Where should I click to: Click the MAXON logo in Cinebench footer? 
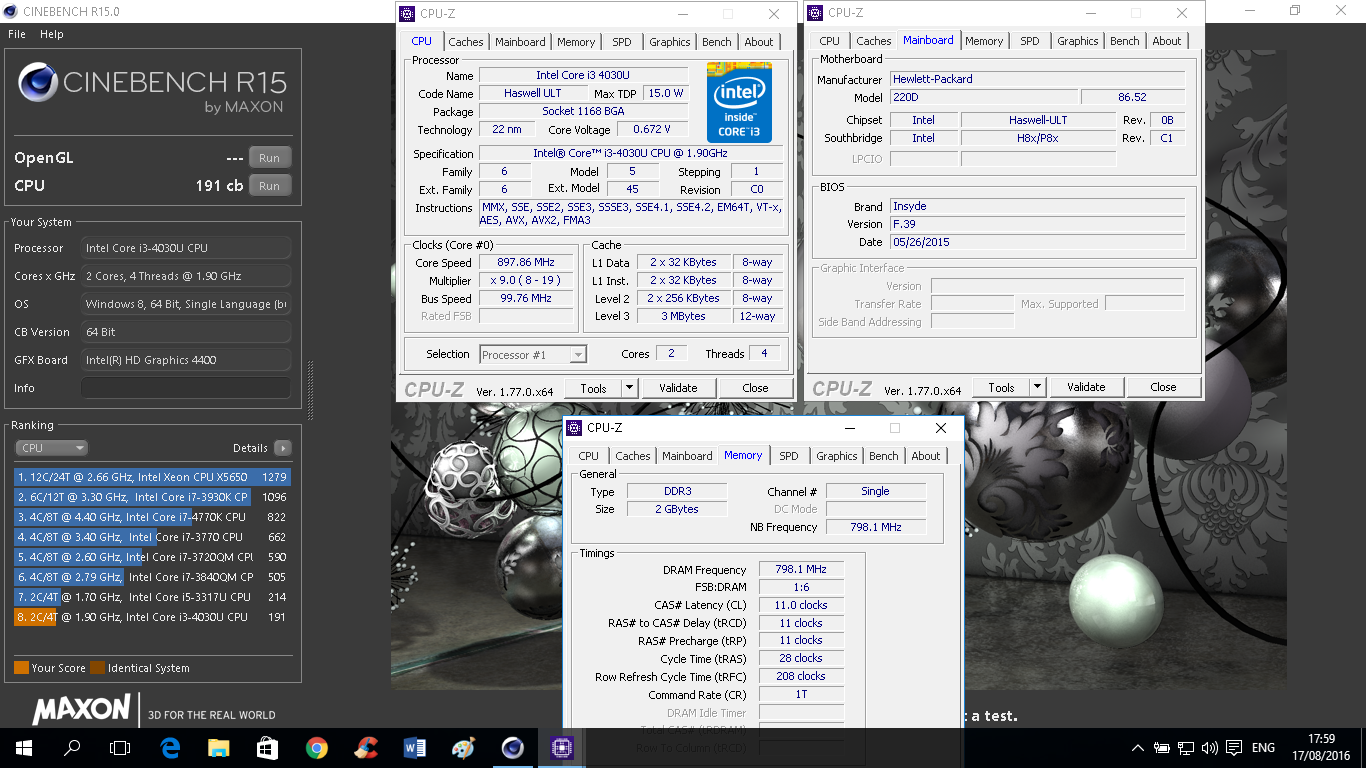(x=82, y=710)
